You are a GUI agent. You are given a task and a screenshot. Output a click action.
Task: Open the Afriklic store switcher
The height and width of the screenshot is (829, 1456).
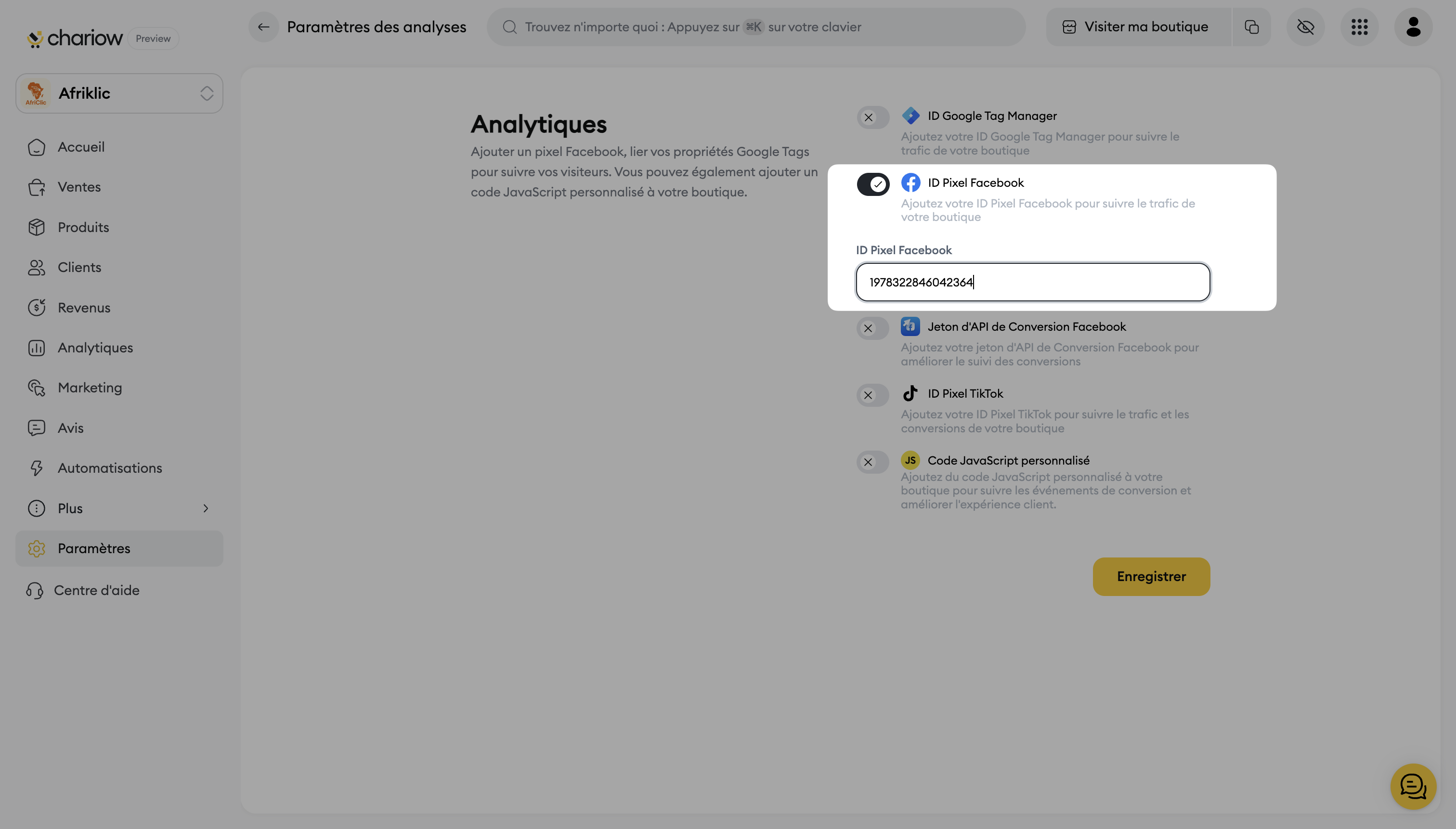point(119,93)
